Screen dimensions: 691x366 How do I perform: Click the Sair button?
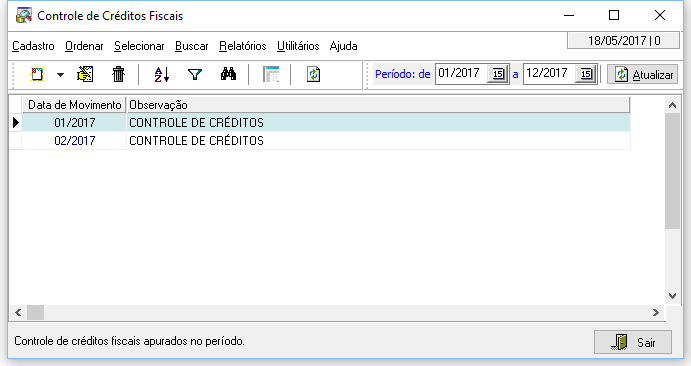coord(633,342)
